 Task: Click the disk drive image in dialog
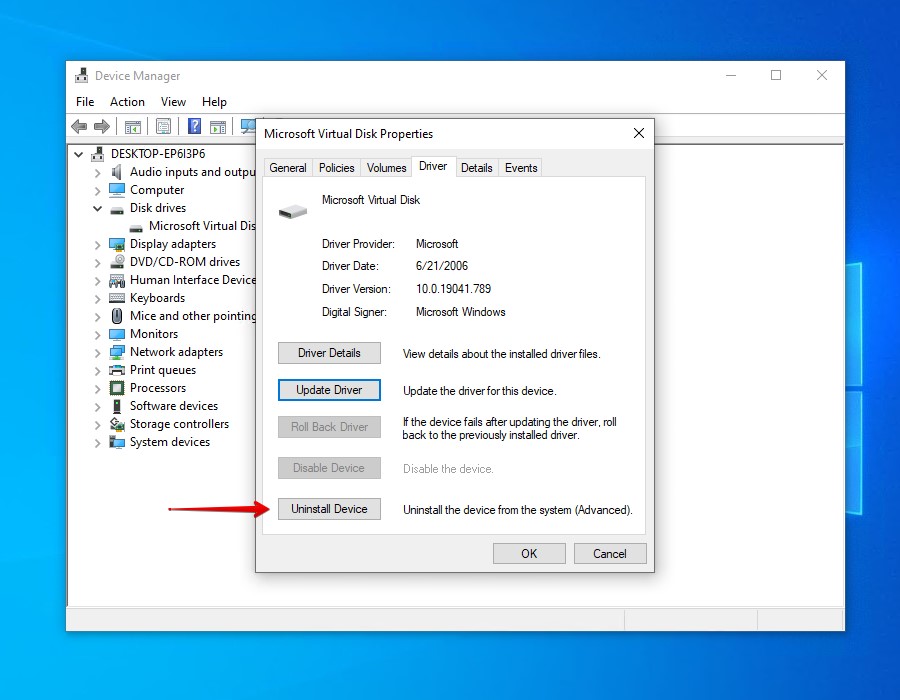(293, 212)
